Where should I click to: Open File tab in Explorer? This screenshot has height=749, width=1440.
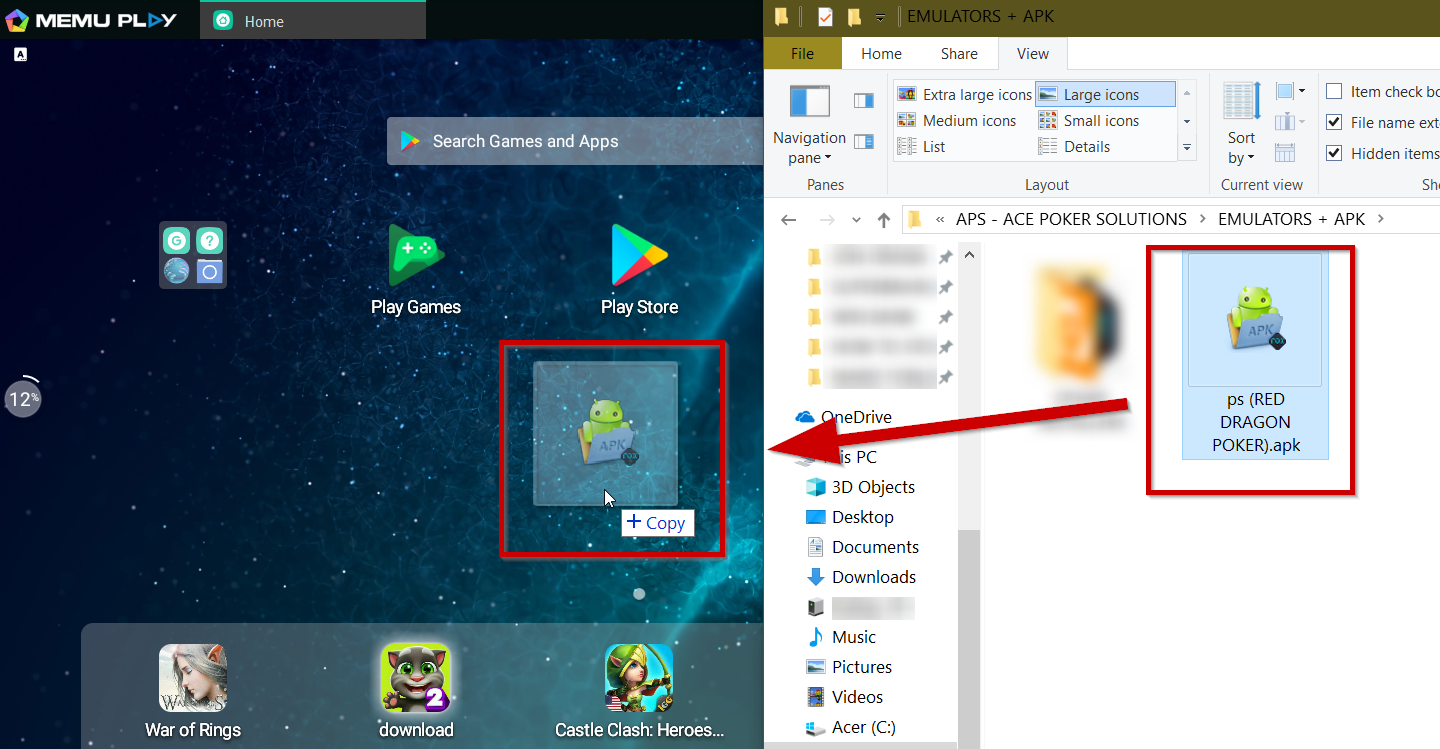pos(803,54)
